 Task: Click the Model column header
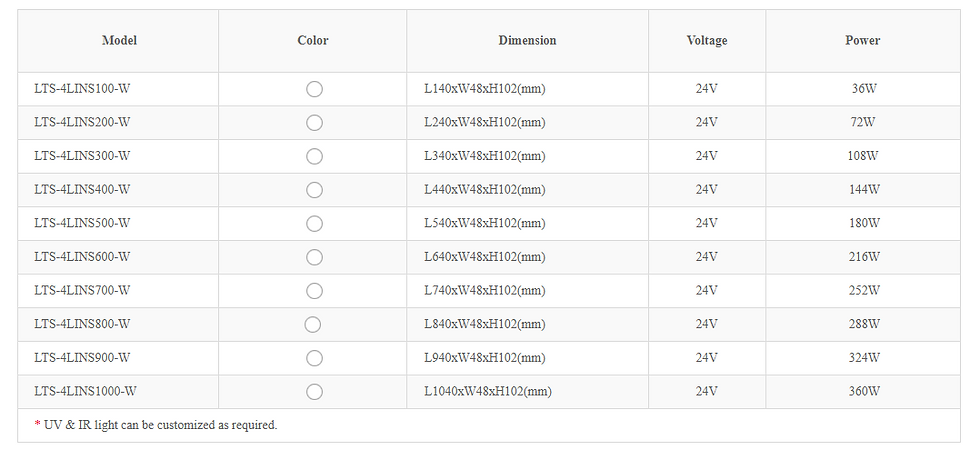point(119,41)
